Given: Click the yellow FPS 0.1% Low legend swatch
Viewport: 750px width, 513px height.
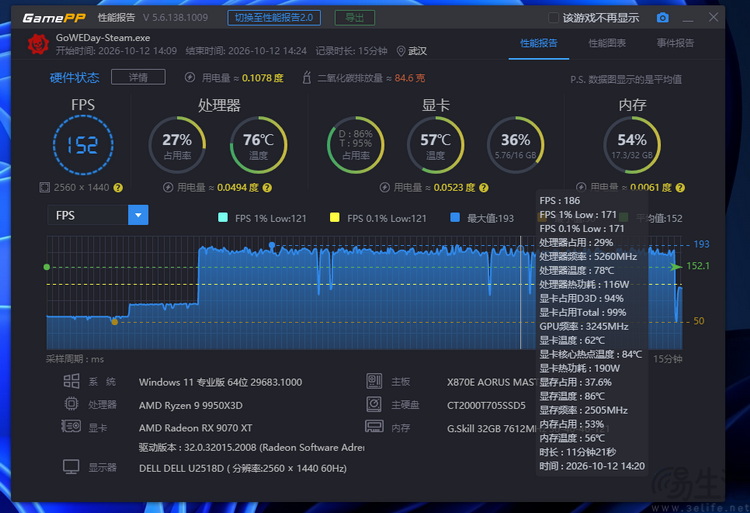Looking at the screenshot, I should coord(335,218).
